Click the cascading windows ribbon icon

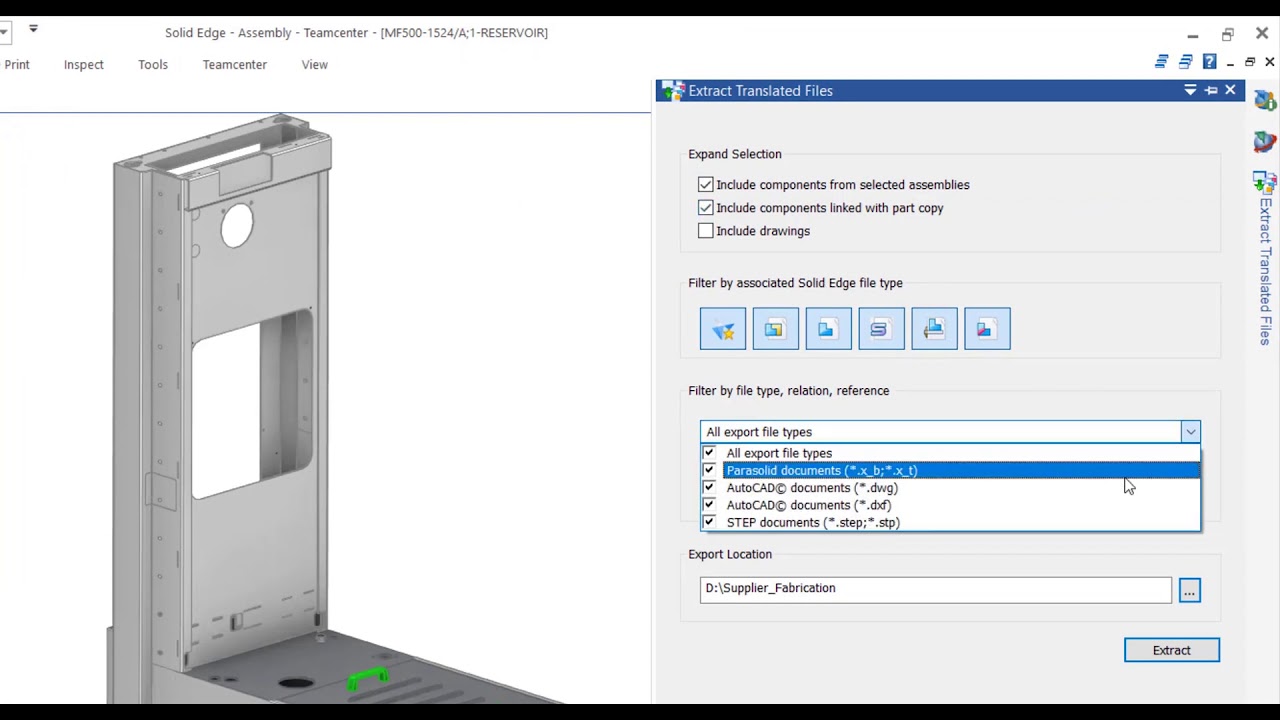pos(1185,62)
